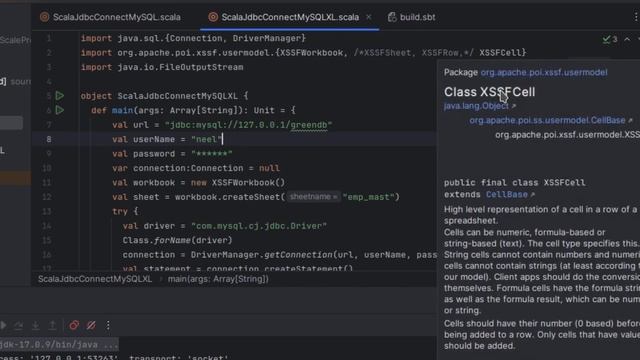This screenshot has width=640, height=360.
Task: Run main method from gutter icon
Action: 60,110
